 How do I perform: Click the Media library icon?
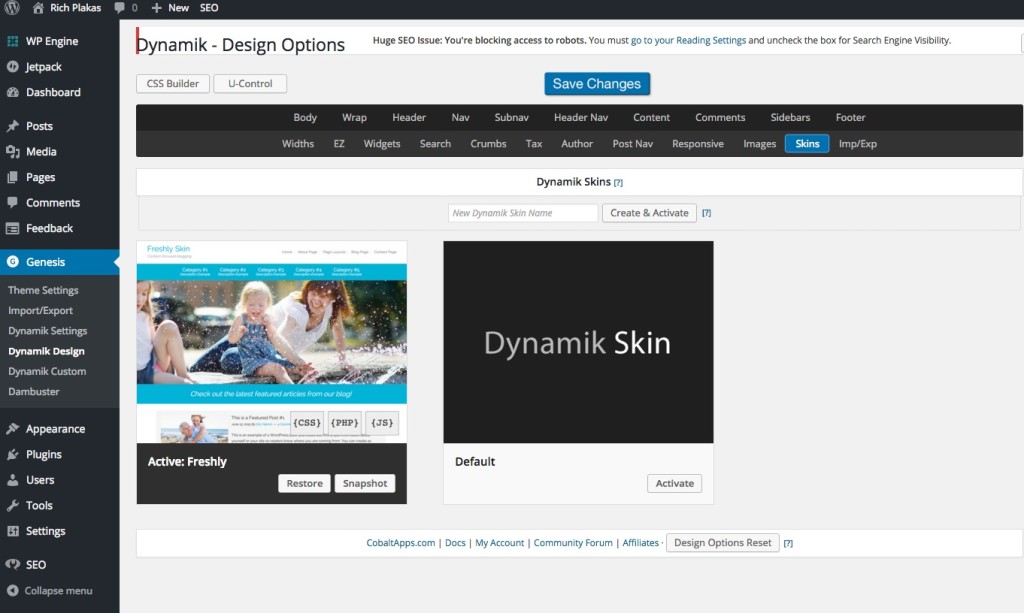coord(12,151)
